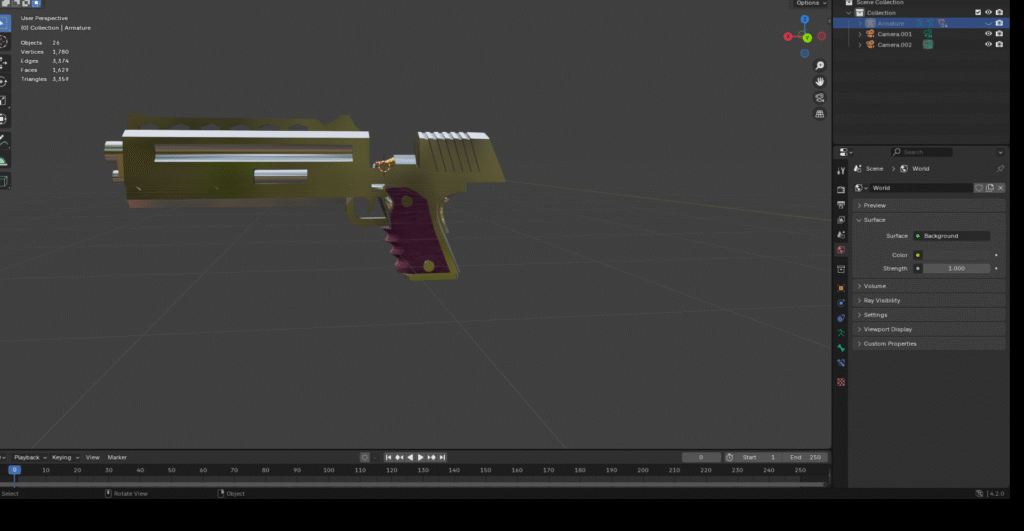The width and height of the screenshot is (1024, 531).
Task: Open the Options dropdown in viewport header
Action: (810, 3)
